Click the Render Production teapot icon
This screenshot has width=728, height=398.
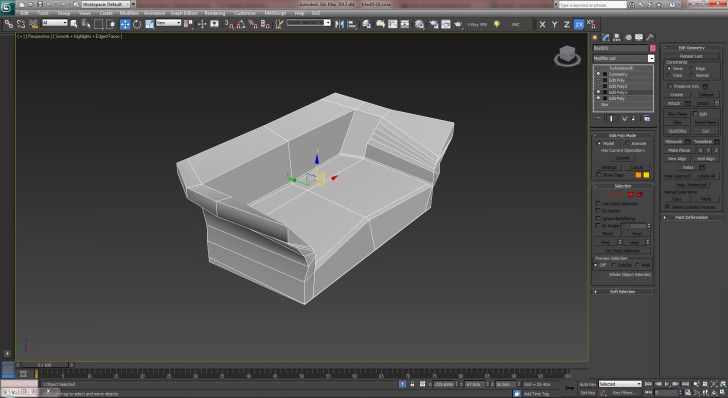coord(458,24)
